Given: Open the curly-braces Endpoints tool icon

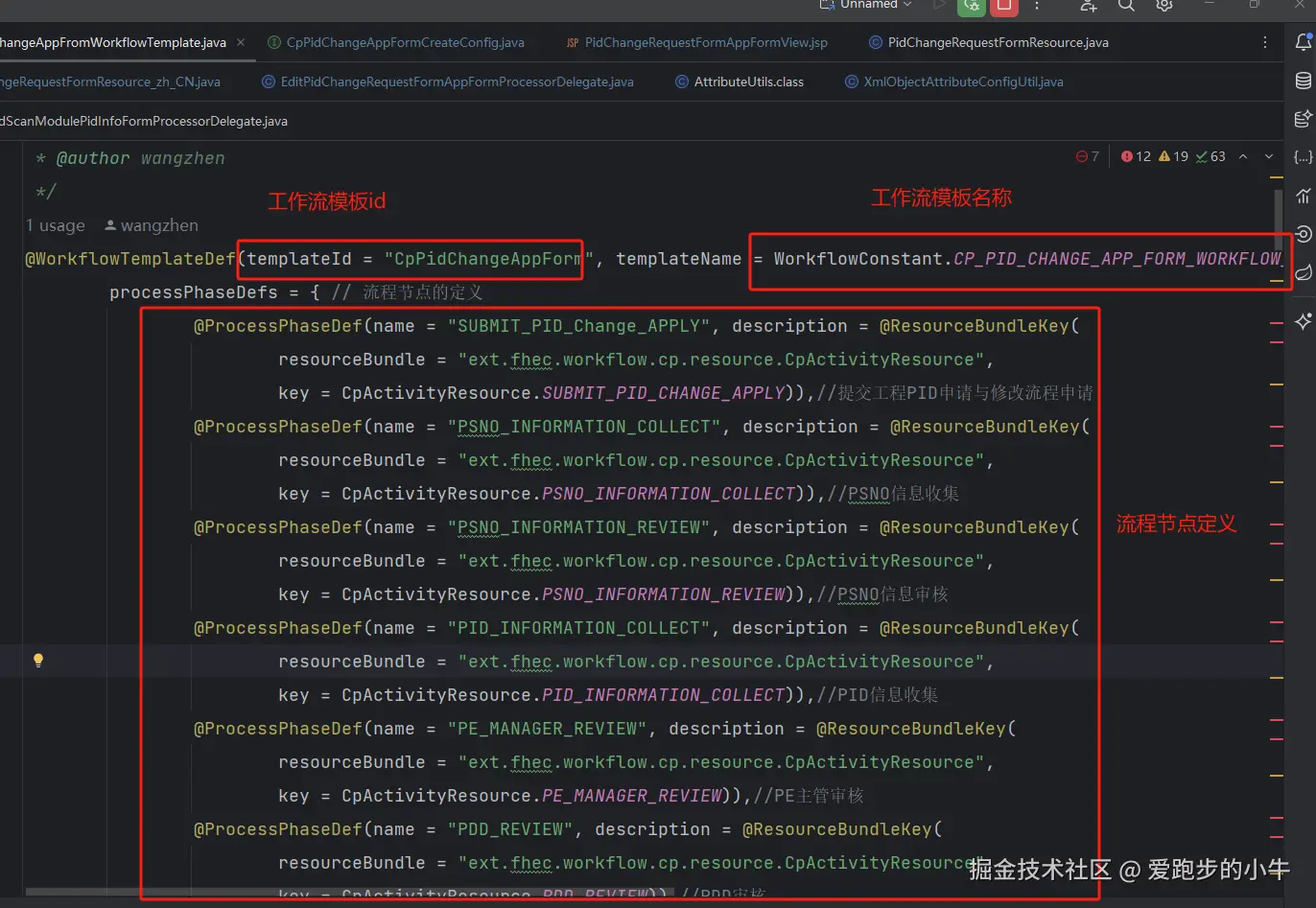Looking at the screenshot, I should tap(1303, 157).
